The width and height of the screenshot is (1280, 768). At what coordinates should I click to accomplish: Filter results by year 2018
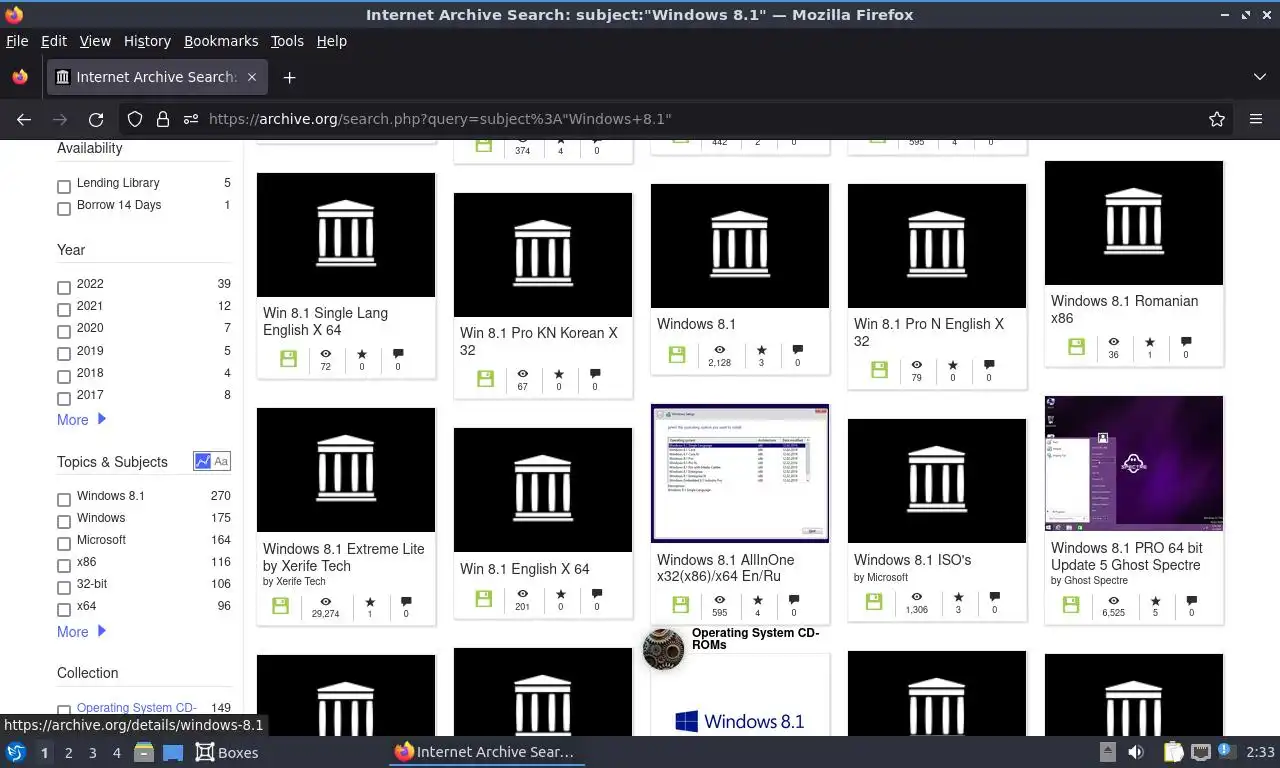(x=64, y=377)
